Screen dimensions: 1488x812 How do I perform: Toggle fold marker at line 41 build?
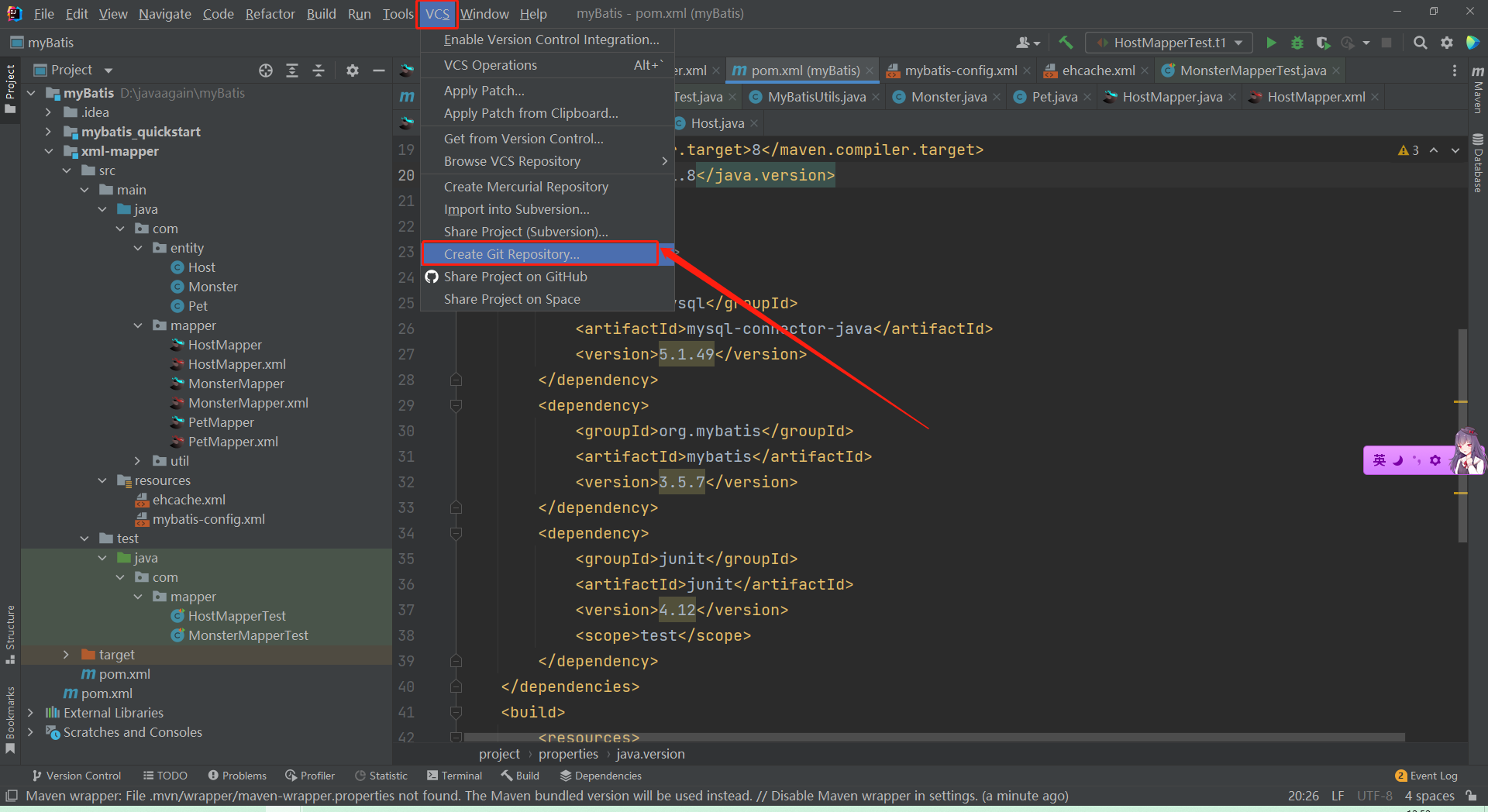[x=456, y=712]
